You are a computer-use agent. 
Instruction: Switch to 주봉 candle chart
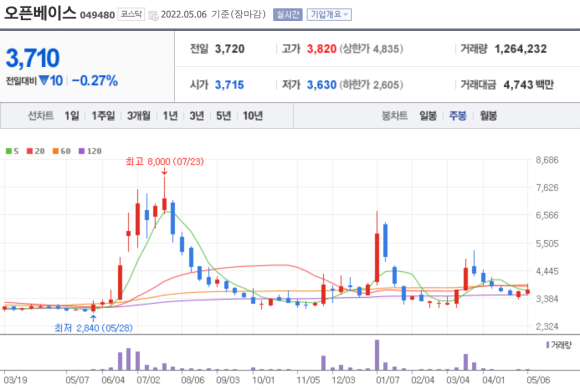[x=458, y=116]
